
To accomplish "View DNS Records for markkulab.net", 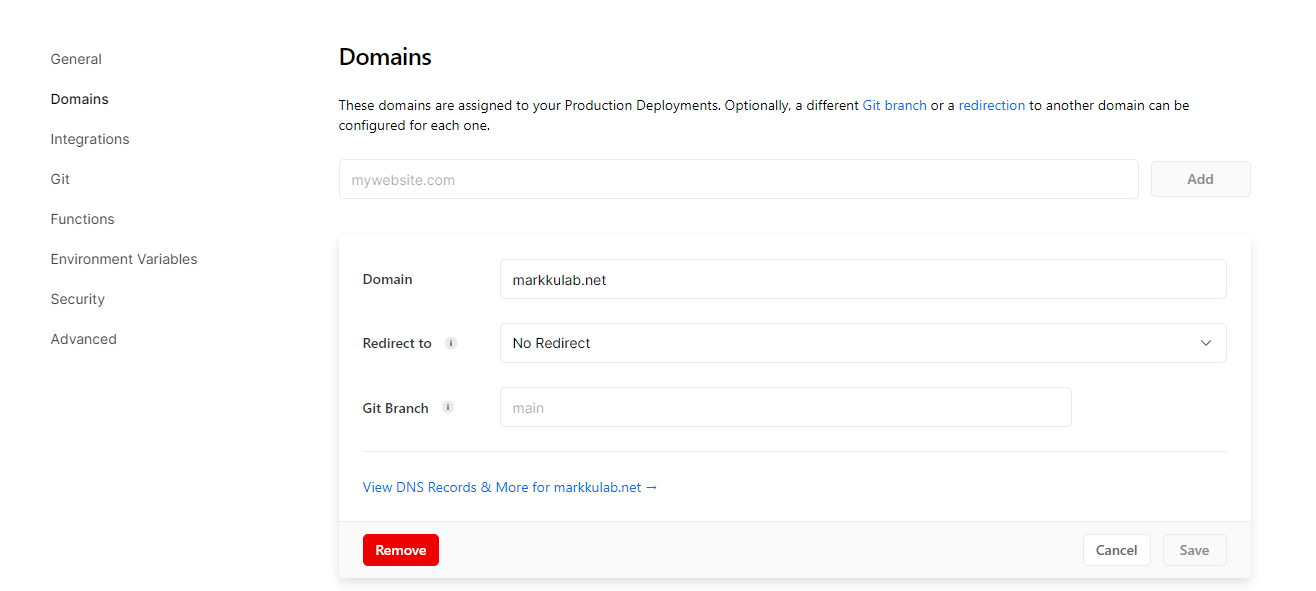I will pos(509,487).
